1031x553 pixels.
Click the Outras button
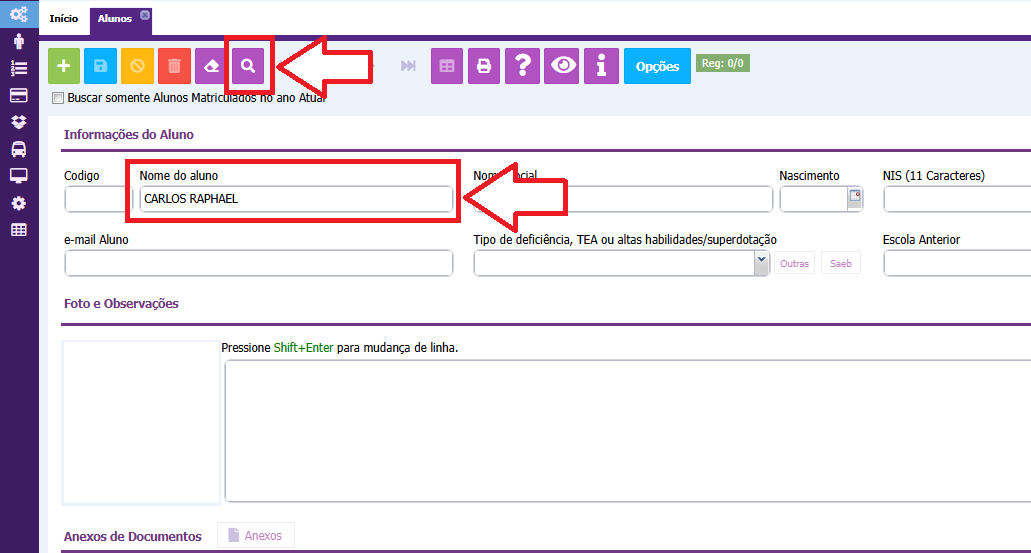tap(794, 263)
